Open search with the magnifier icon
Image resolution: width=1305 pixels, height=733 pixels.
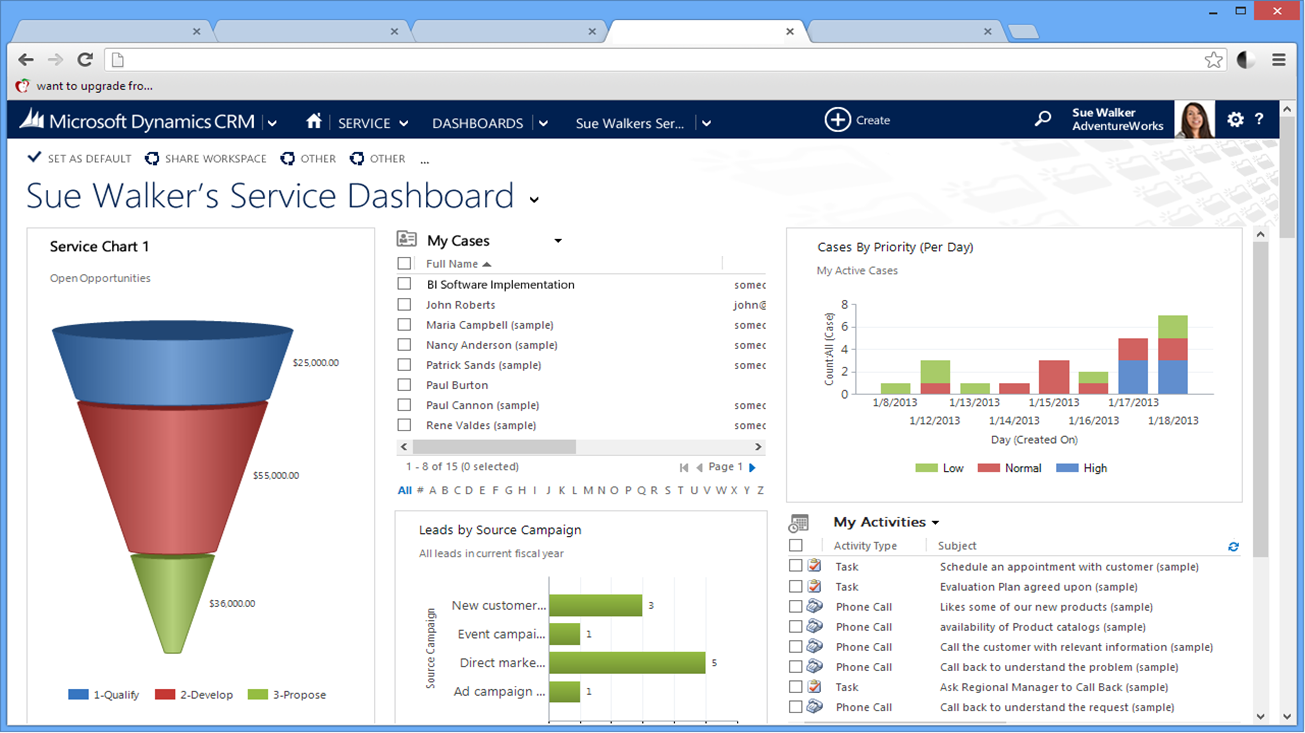point(1043,119)
